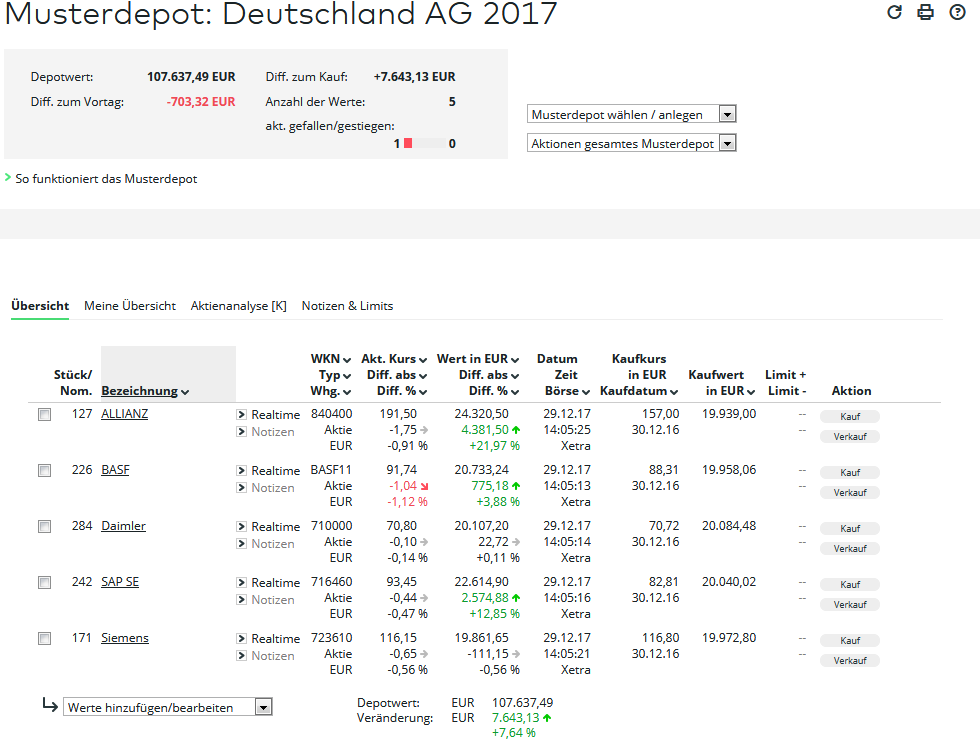Open Notizen arrow icon for BASF
This screenshot has height=745, width=980.
click(x=241, y=488)
